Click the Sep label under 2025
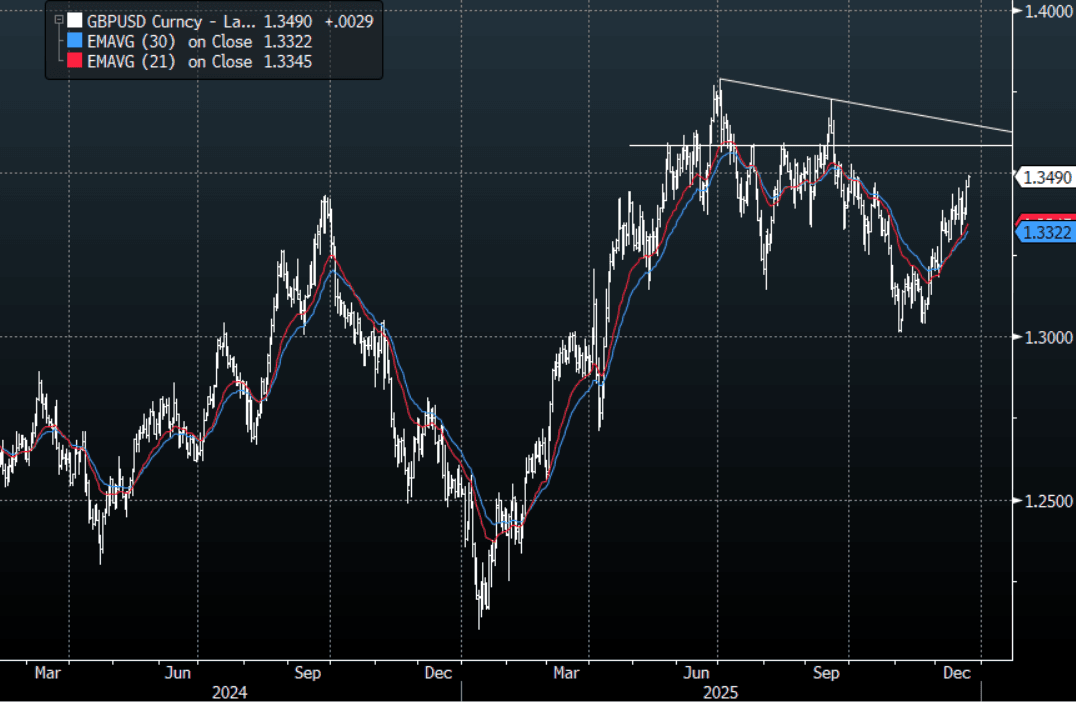This screenshot has width=1076, height=702. pos(824,673)
